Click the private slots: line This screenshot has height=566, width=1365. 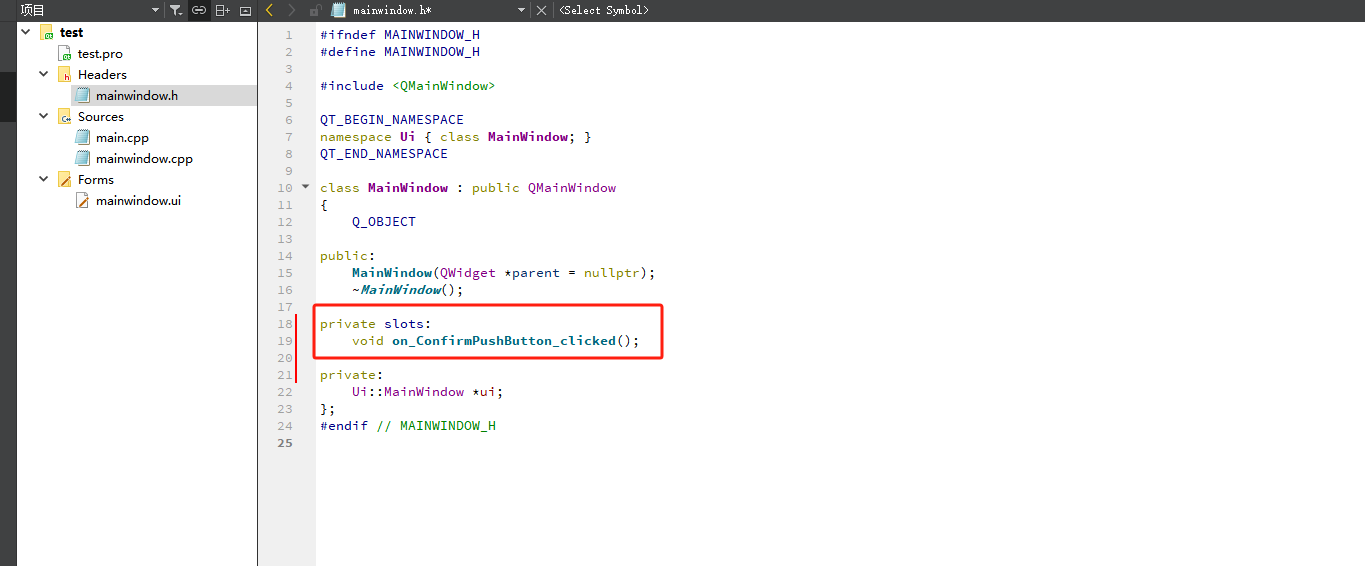point(376,324)
